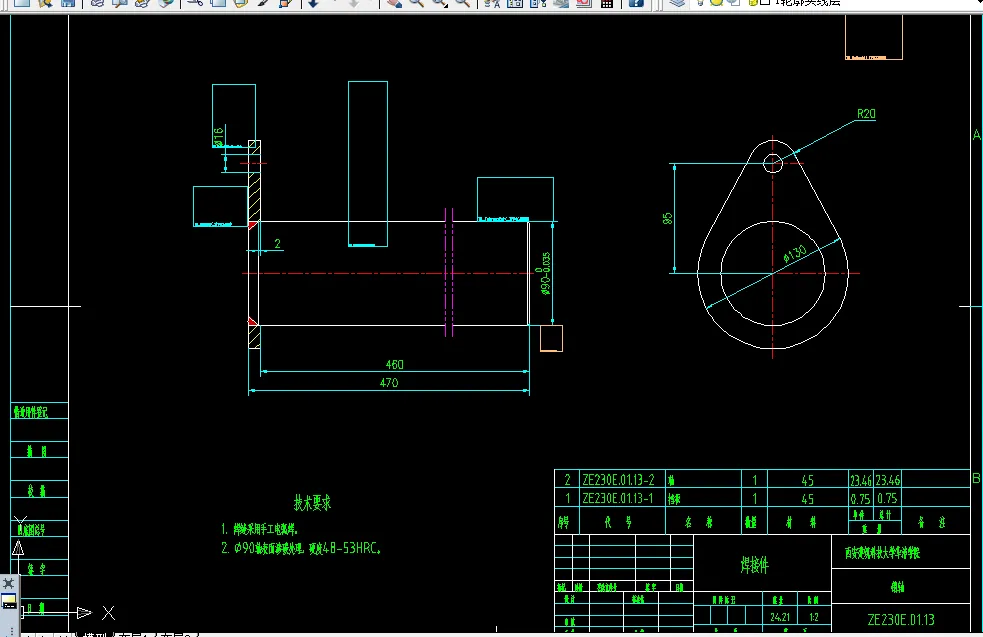This screenshot has height=637, width=983.
Task: Select the 95 vertical dimension text
Action: pyautogui.click(x=667, y=218)
